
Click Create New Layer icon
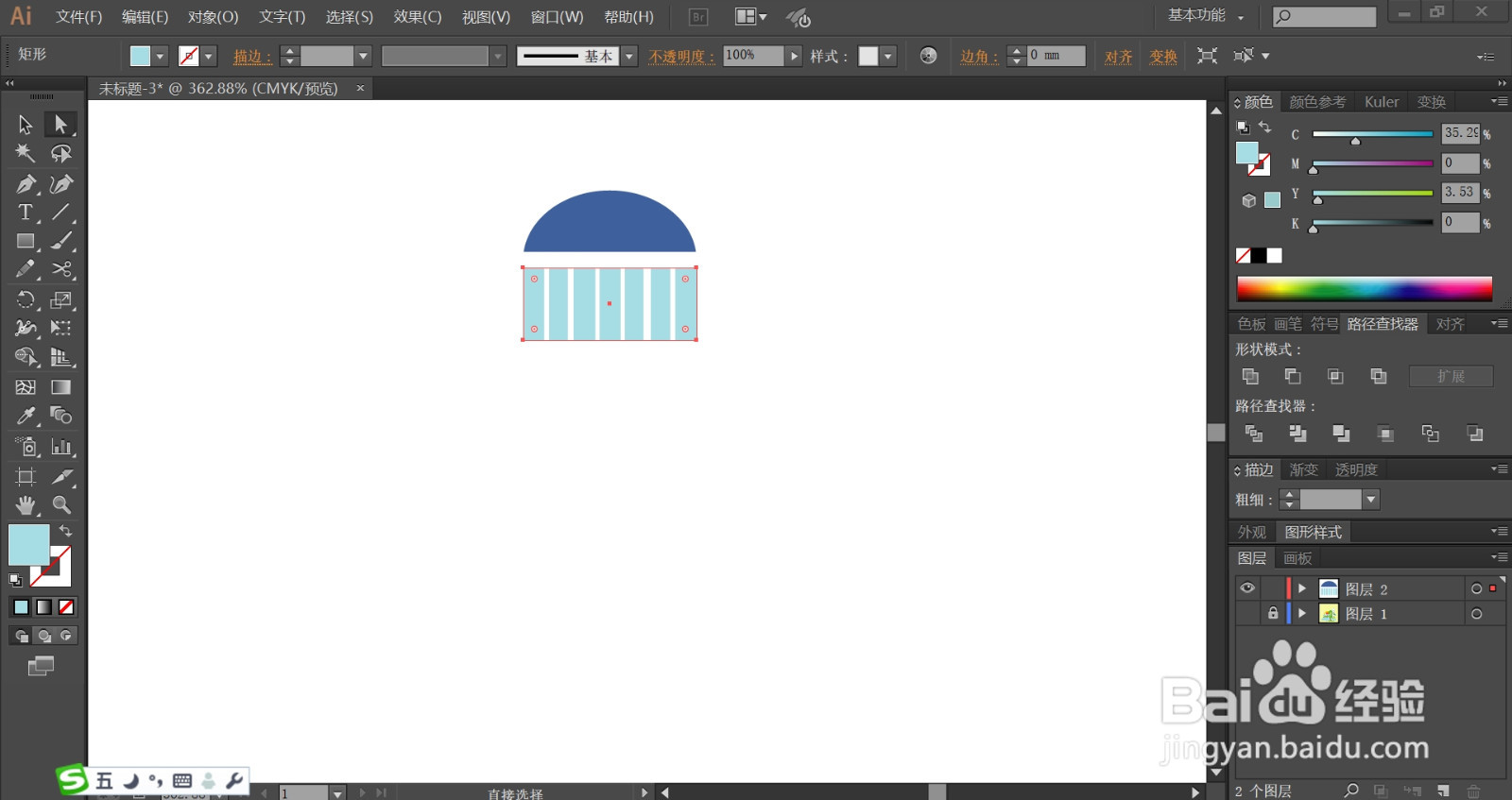pos(1443,791)
